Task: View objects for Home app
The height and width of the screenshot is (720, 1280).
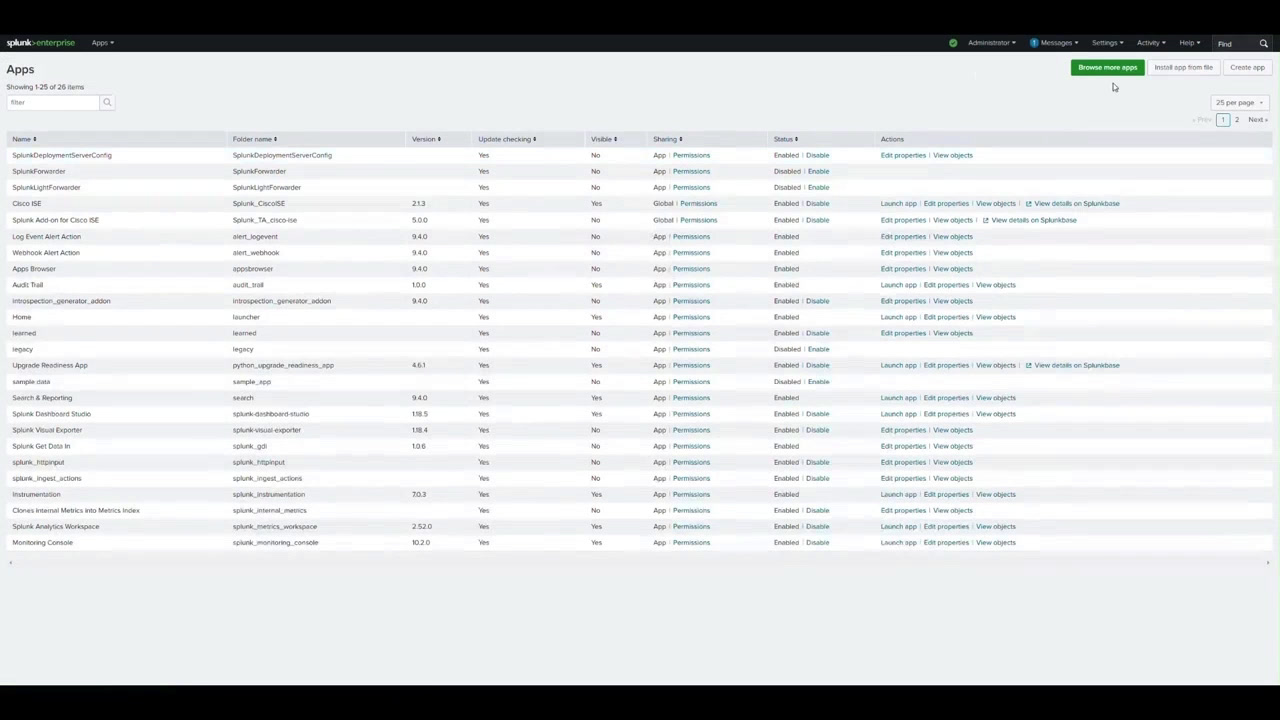Action: pyautogui.click(x=995, y=317)
